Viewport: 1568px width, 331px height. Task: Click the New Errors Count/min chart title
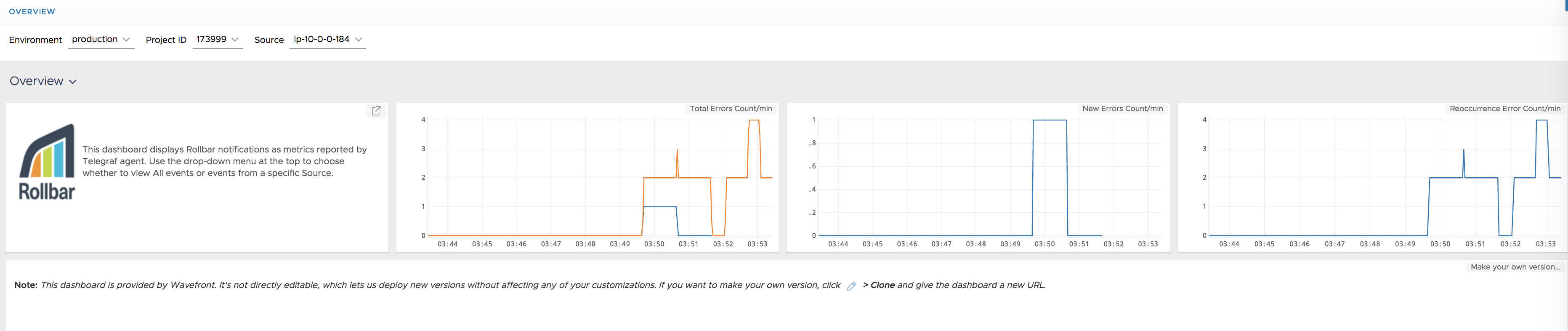tap(1122, 109)
